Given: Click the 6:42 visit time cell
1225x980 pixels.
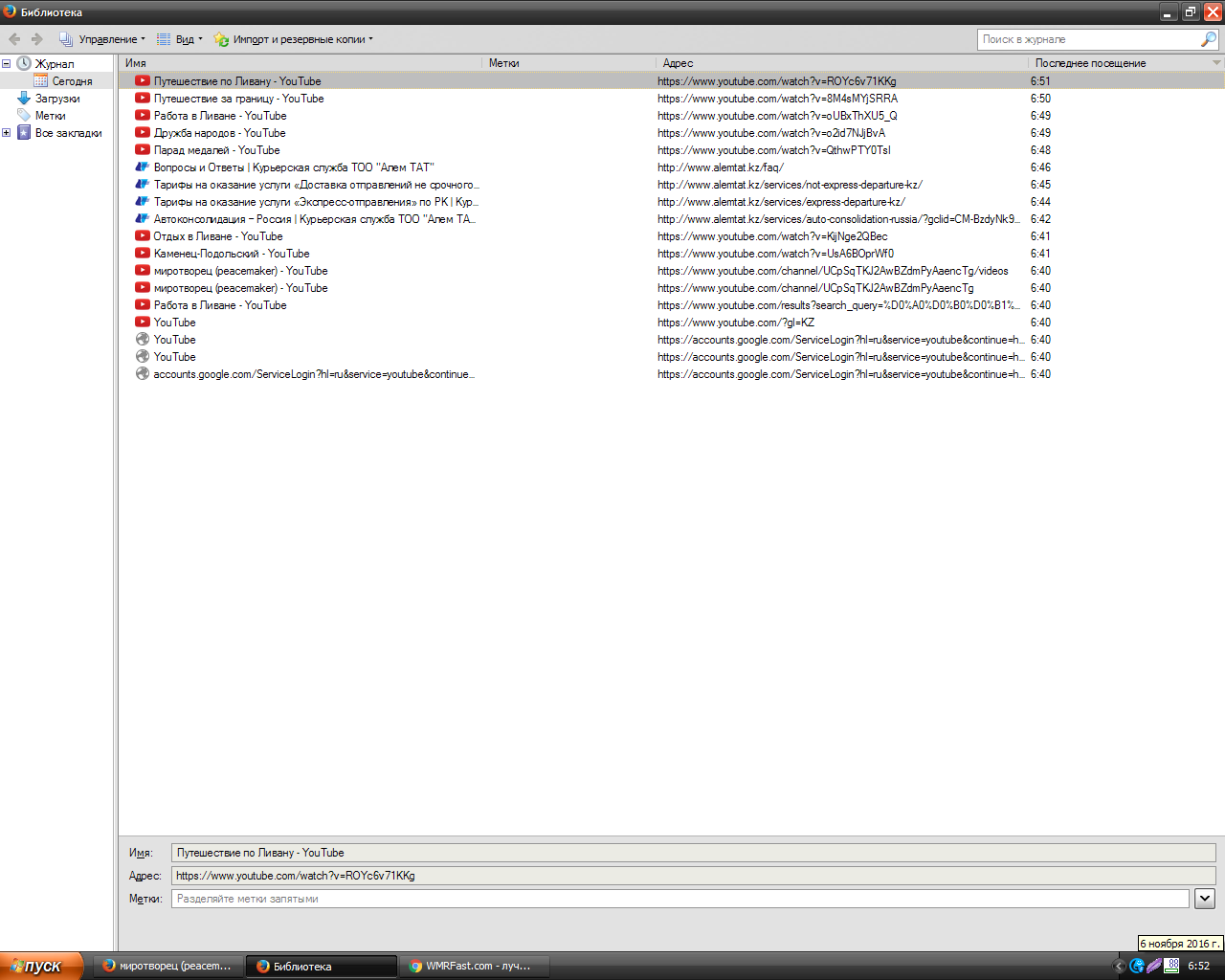Looking at the screenshot, I should coord(1040,219).
